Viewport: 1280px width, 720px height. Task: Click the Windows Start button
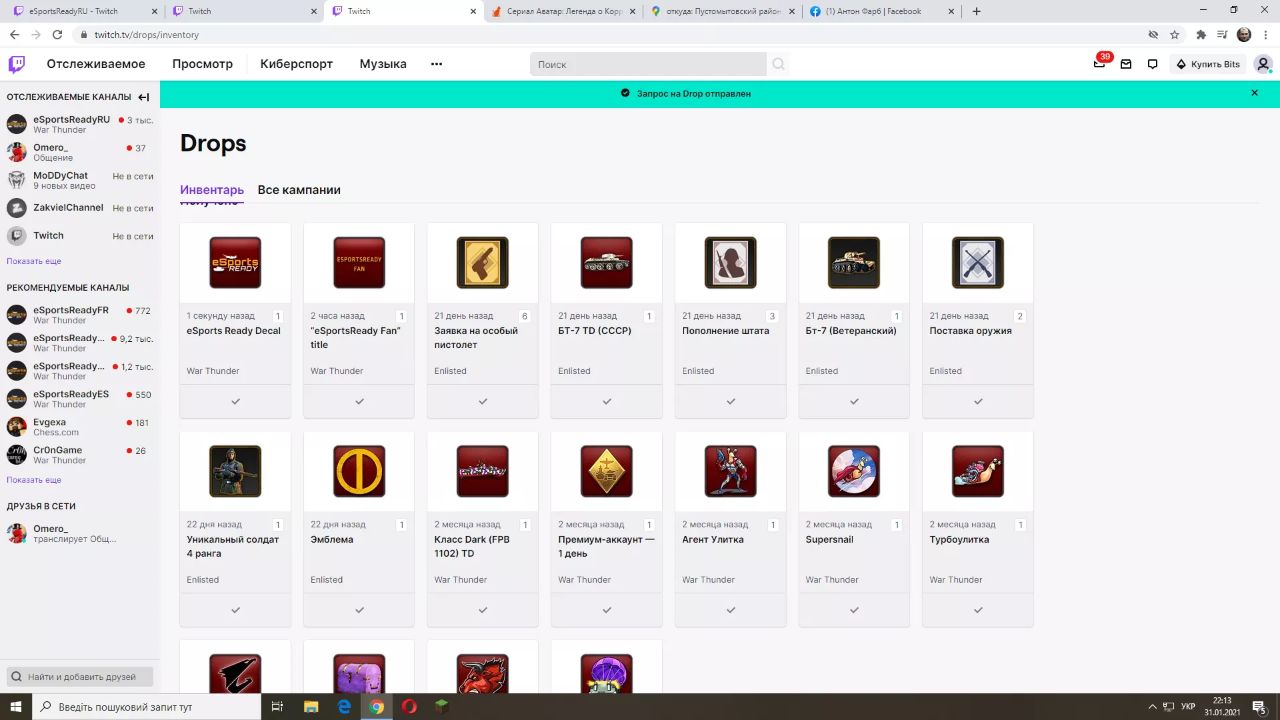[17, 706]
